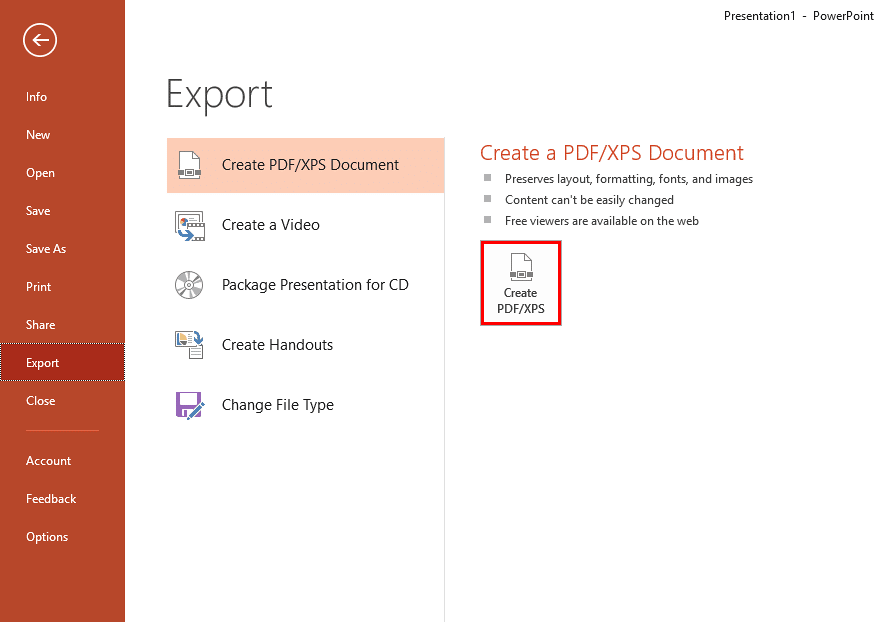
Task: Click the Create a Video icon
Action: (x=190, y=224)
